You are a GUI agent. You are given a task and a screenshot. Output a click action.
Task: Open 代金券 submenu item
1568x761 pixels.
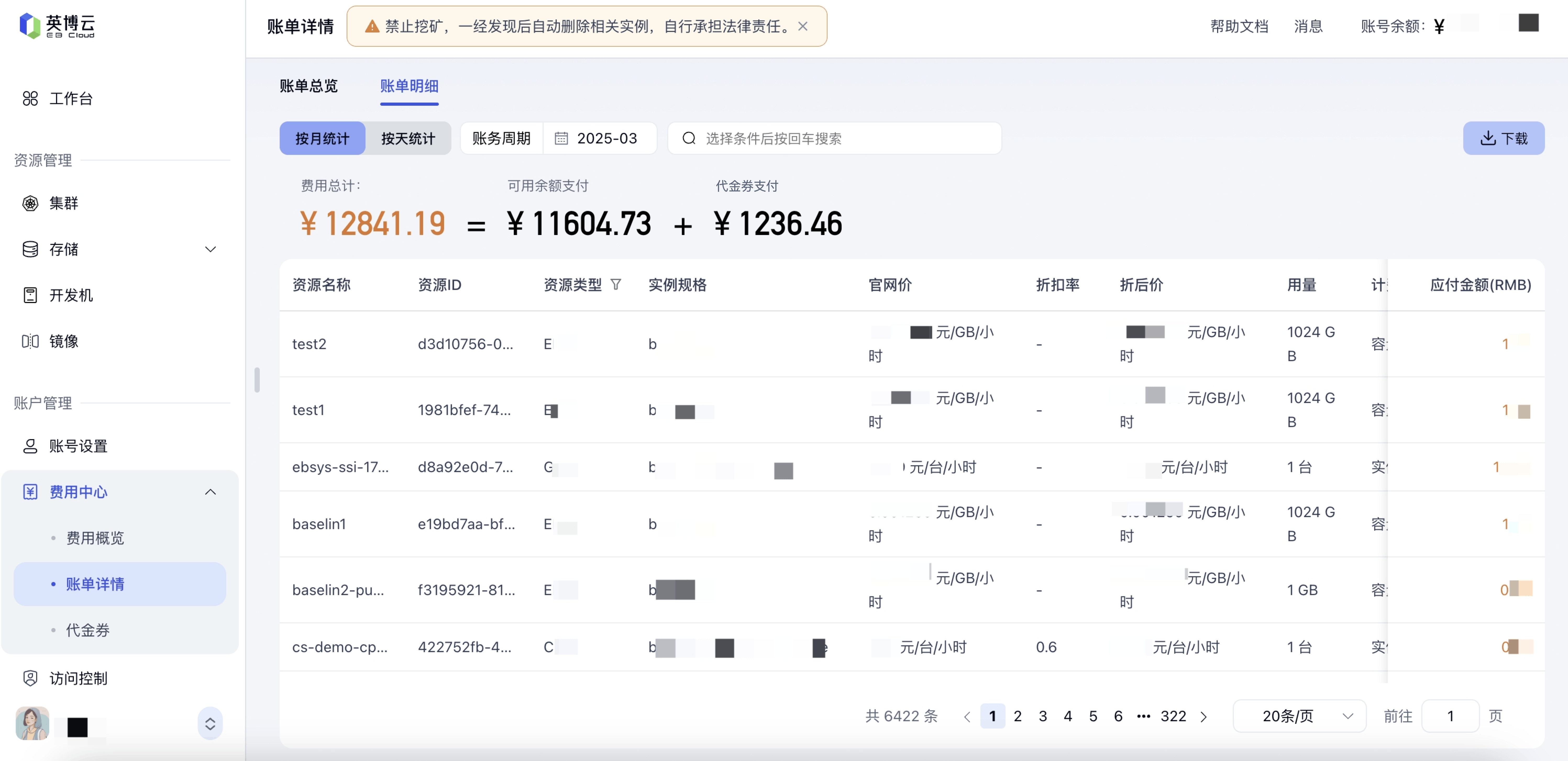[x=88, y=630]
